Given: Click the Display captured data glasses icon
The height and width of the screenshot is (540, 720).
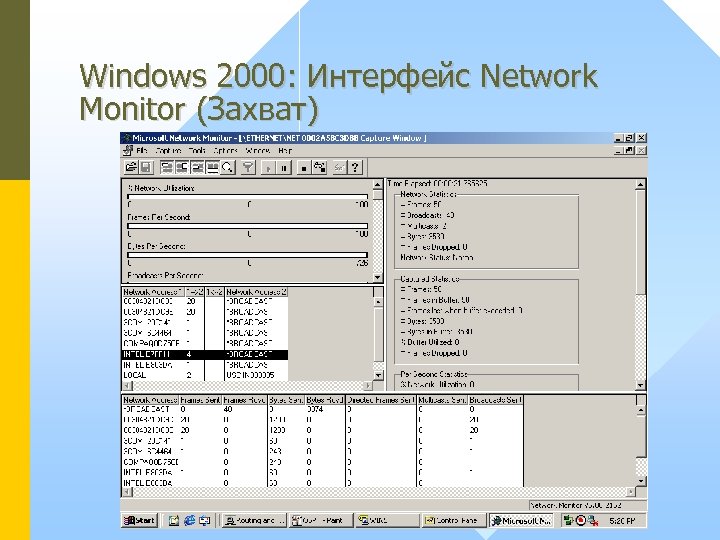Looking at the screenshot, I should [x=339, y=168].
